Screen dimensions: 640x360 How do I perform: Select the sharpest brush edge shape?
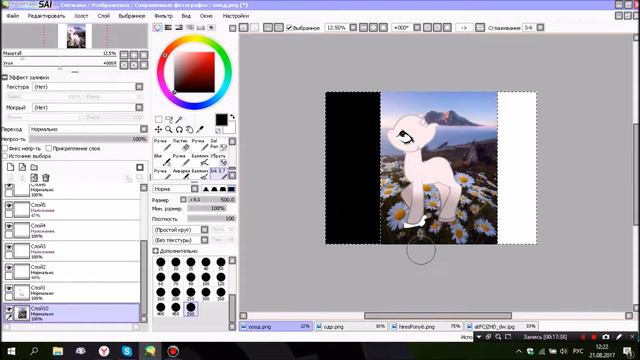206,189
